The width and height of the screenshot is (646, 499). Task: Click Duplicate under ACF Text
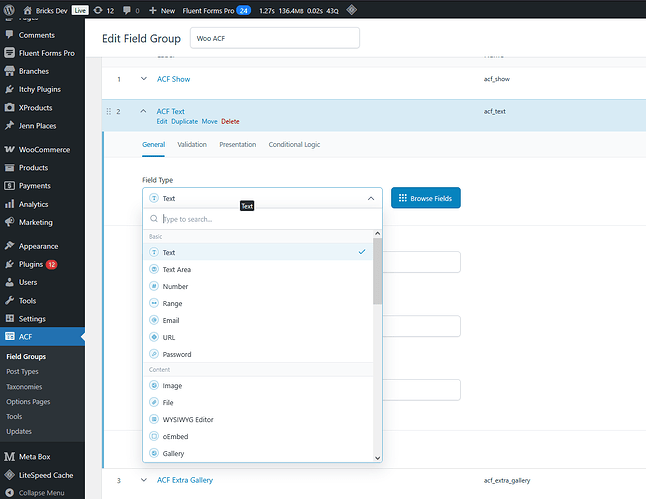coord(185,121)
